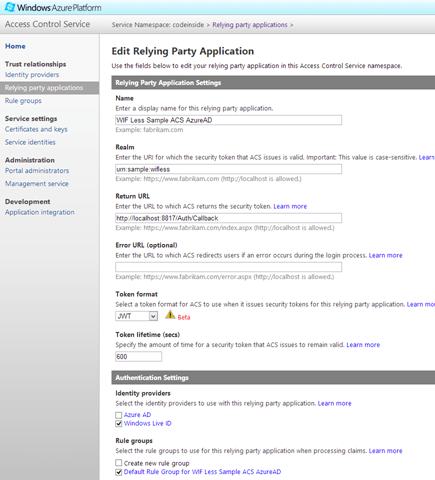435x480 pixels.
Task: Open Application integration under Development
Action: tap(39, 212)
